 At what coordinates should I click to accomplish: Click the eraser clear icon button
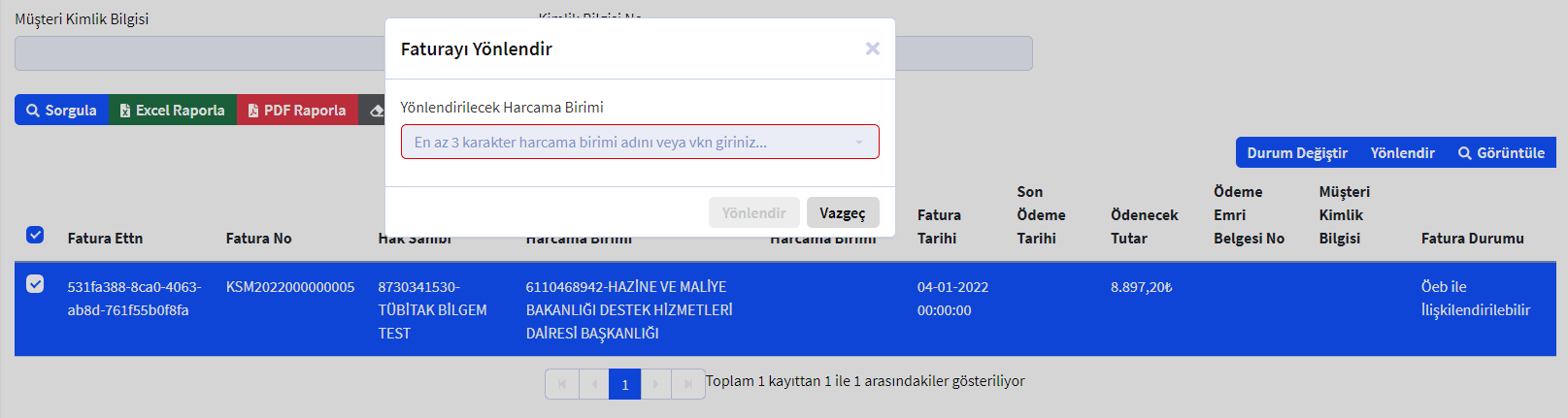tap(375, 111)
